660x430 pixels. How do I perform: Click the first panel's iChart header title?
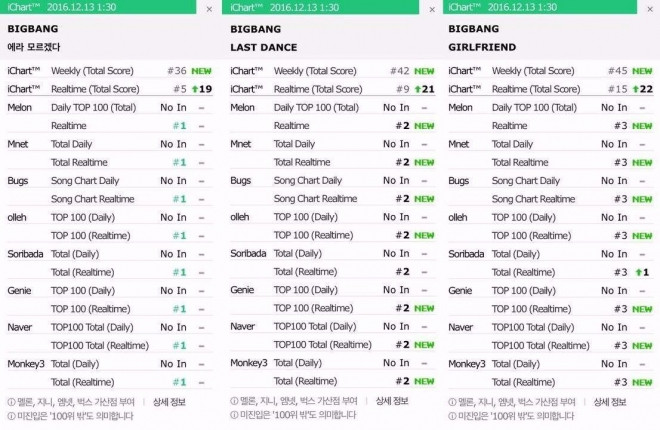pos(61,7)
